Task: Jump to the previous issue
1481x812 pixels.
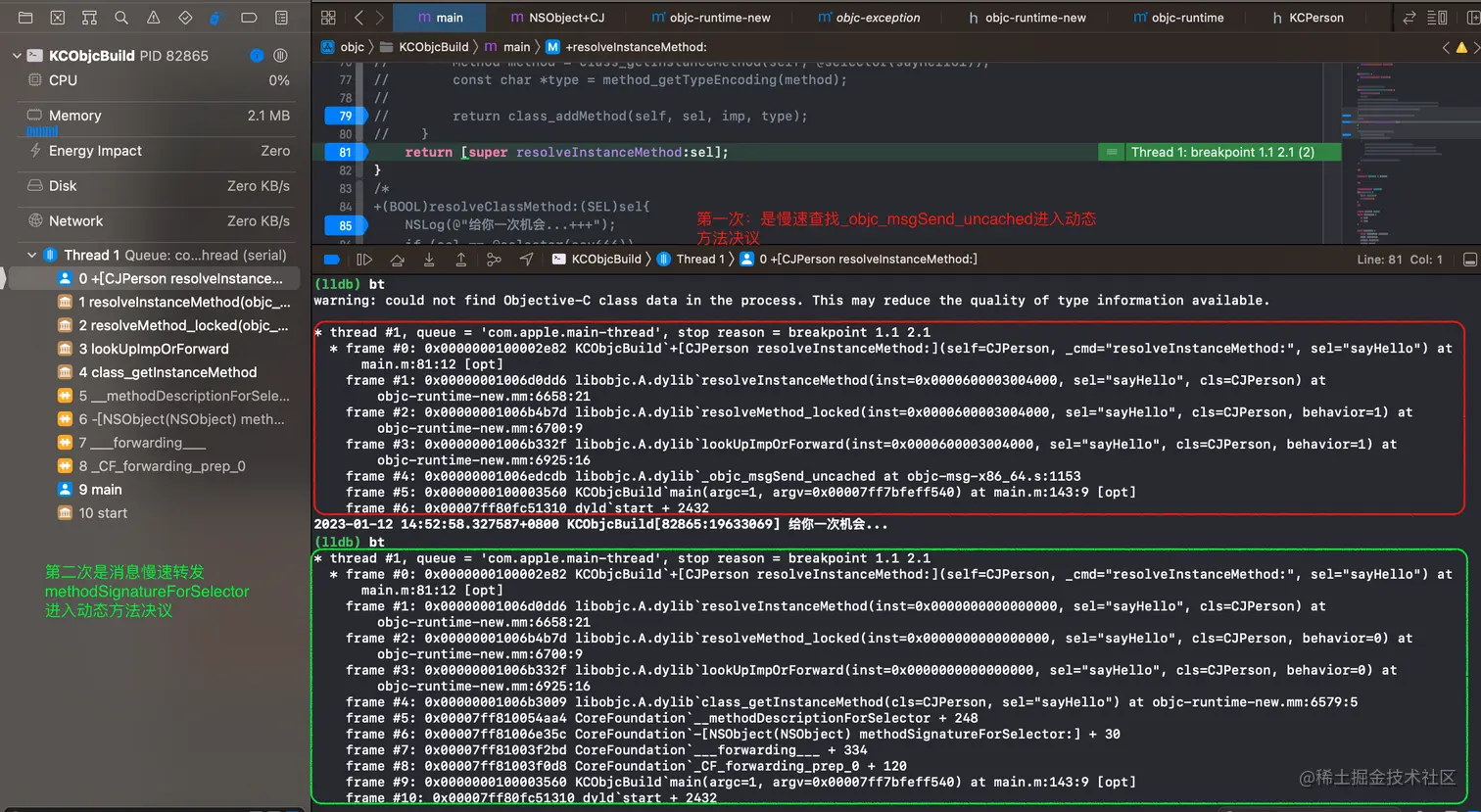Action: [1446, 47]
